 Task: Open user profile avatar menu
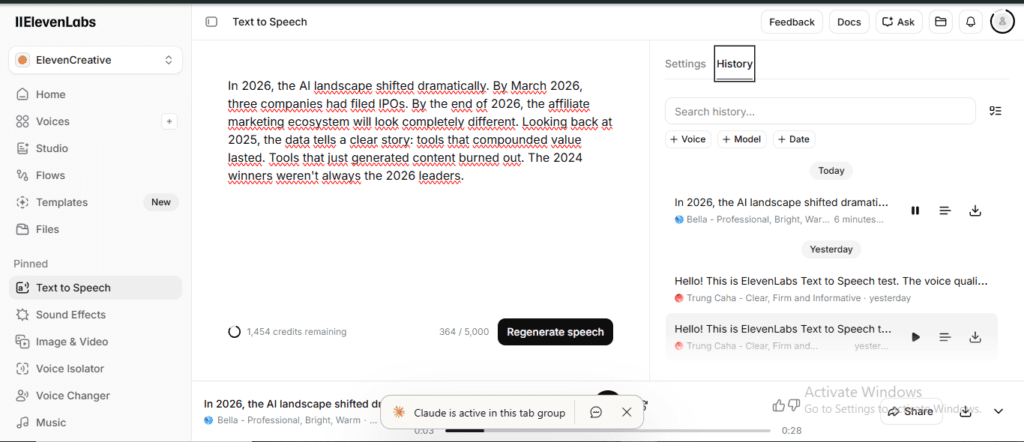(1002, 22)
